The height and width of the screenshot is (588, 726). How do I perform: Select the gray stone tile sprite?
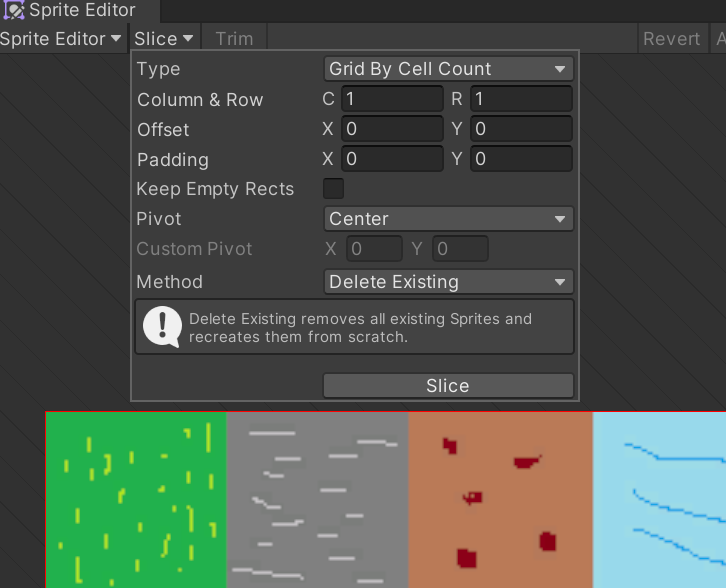318,500
